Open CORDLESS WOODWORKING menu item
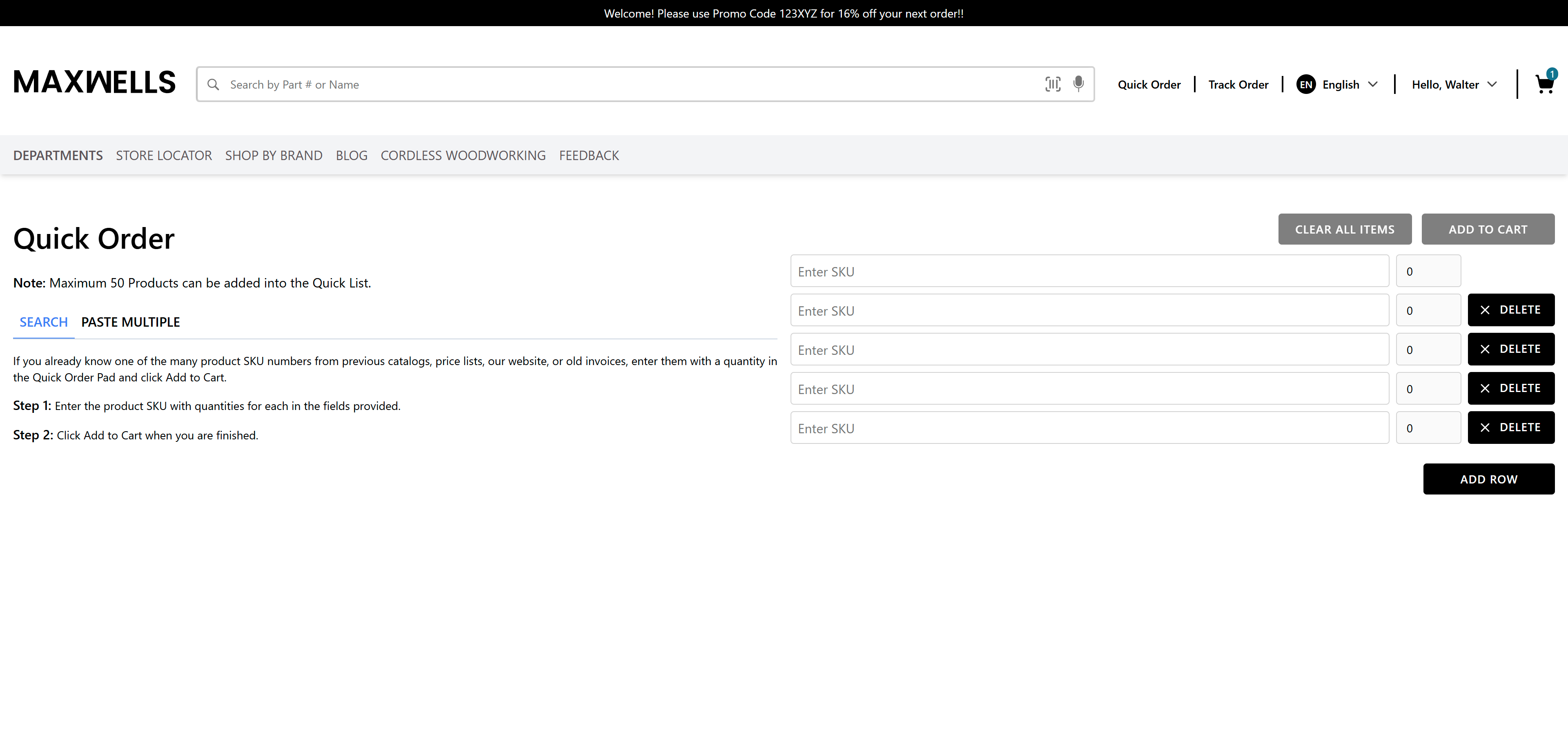 click(x=463, y=155)
